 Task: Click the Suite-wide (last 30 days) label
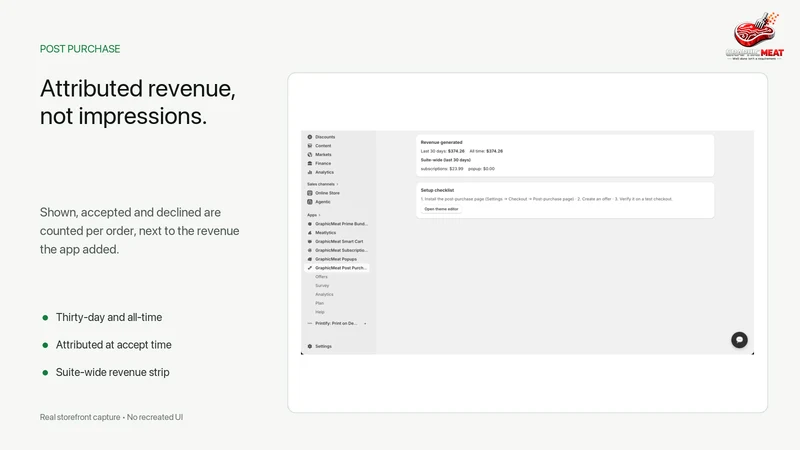445,160
